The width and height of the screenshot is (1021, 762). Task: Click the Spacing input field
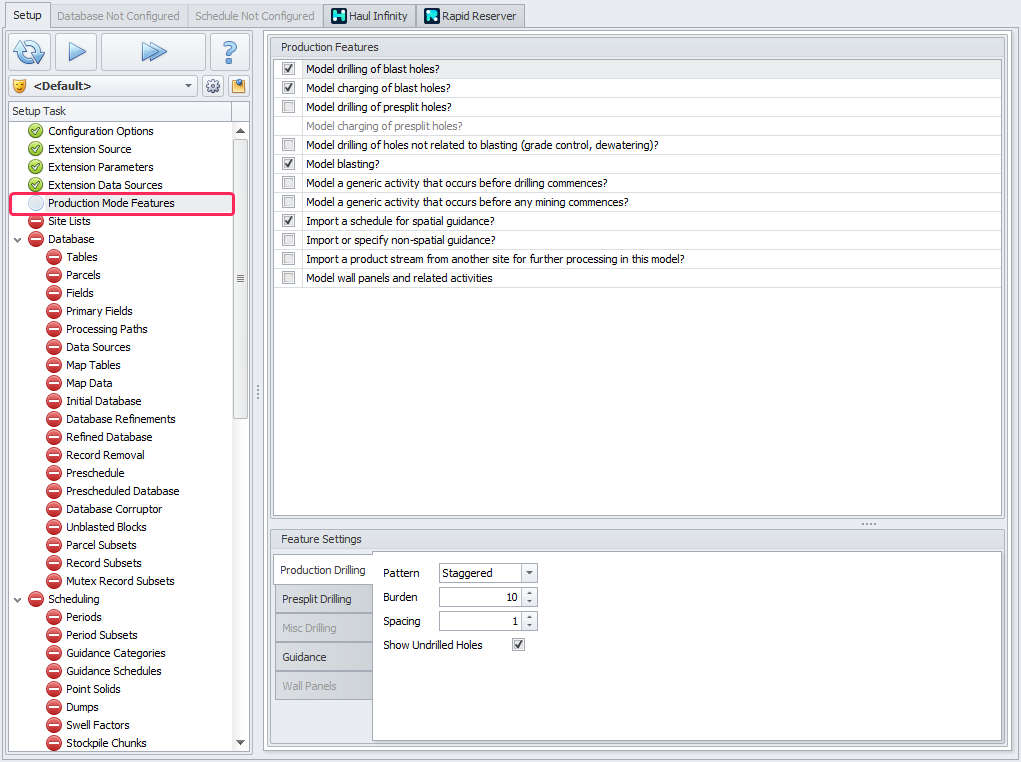click(x=481, y=621)
